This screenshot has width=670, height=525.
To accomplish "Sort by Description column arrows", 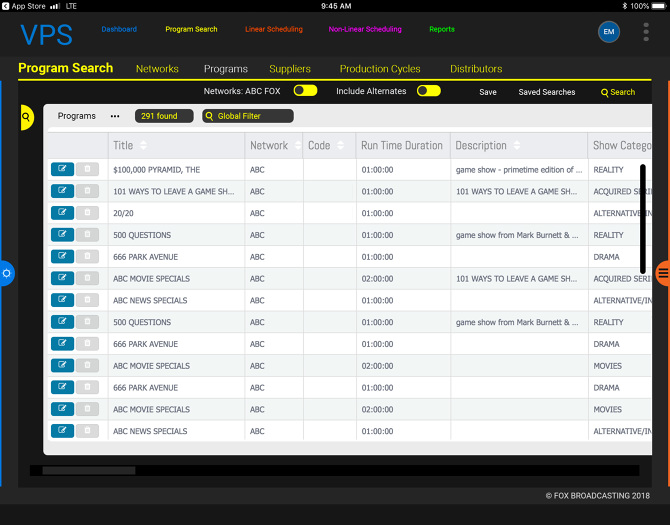I will [517, 145].
